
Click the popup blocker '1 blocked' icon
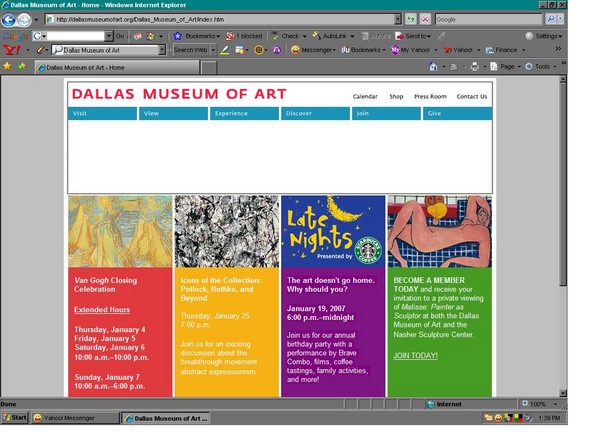pos(230,36)
